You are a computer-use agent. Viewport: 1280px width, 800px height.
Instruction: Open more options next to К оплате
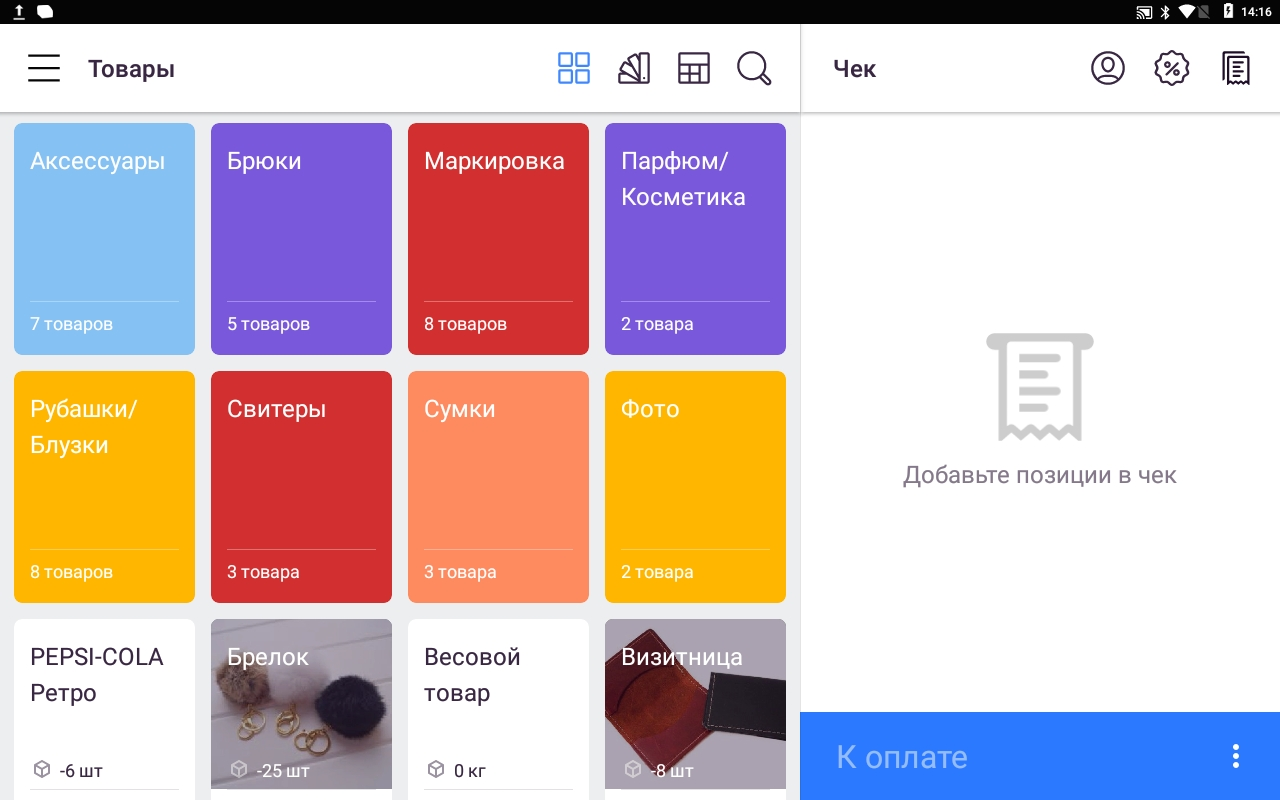point(1236,756)
